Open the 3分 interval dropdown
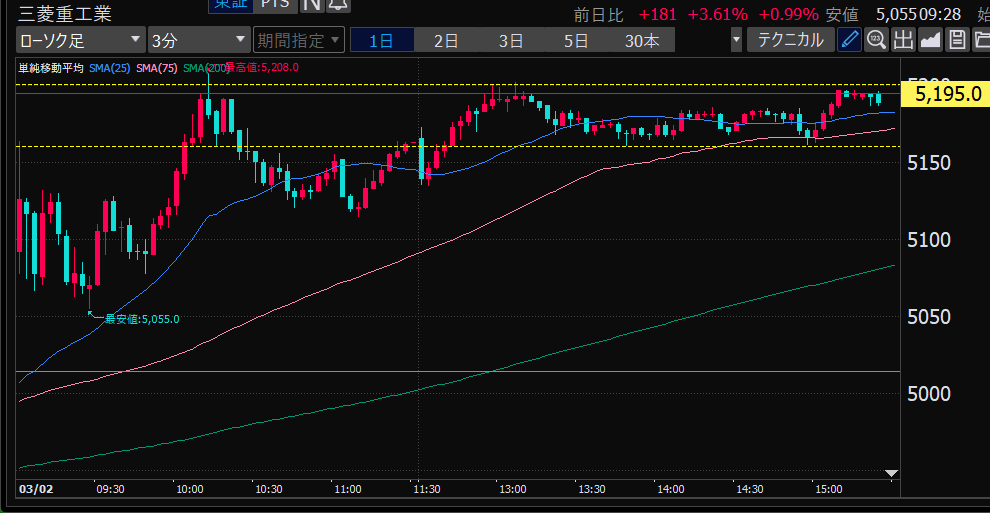990x513 pixels. pos(198,41)
